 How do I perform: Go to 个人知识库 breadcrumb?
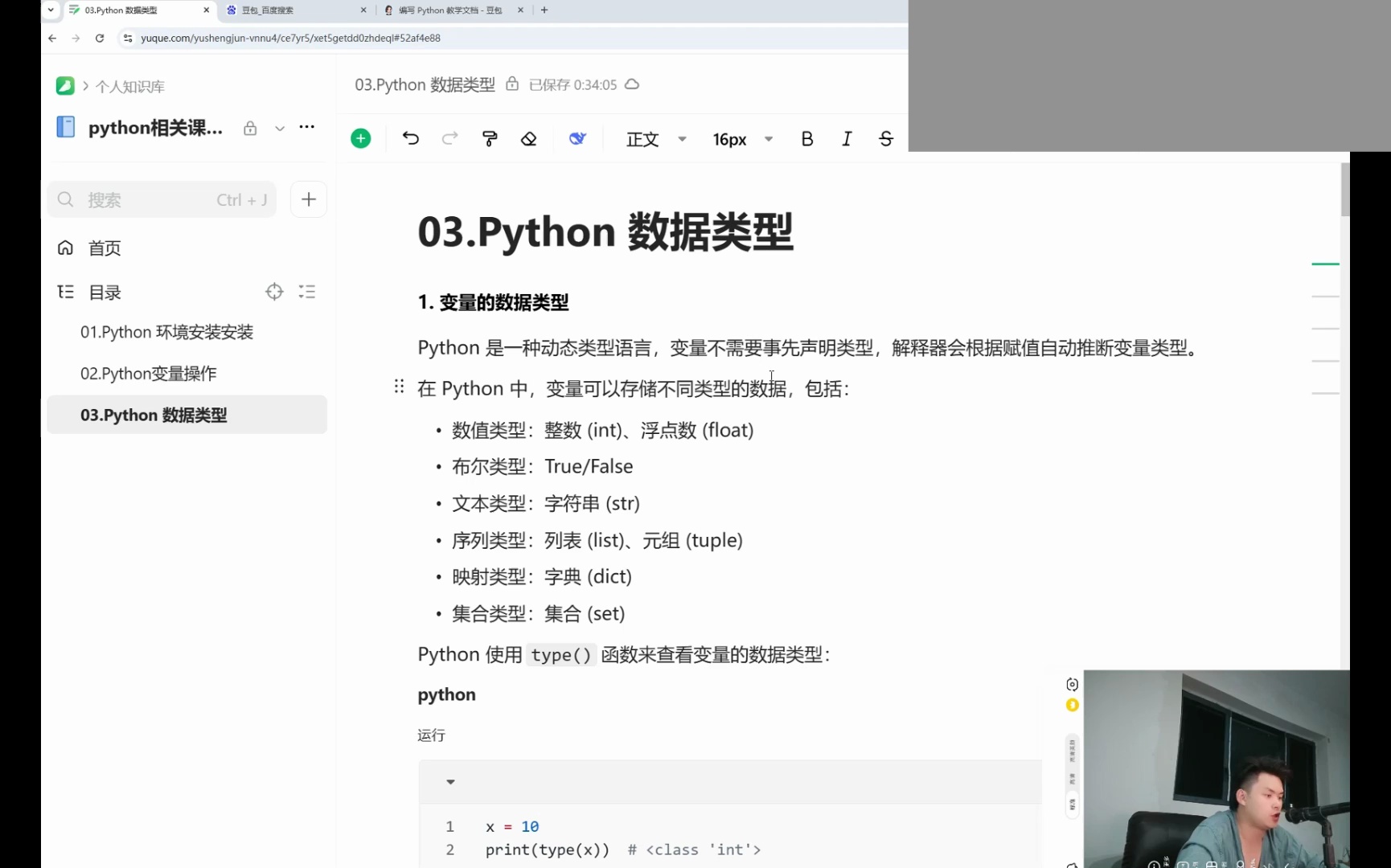pos(130,87)
